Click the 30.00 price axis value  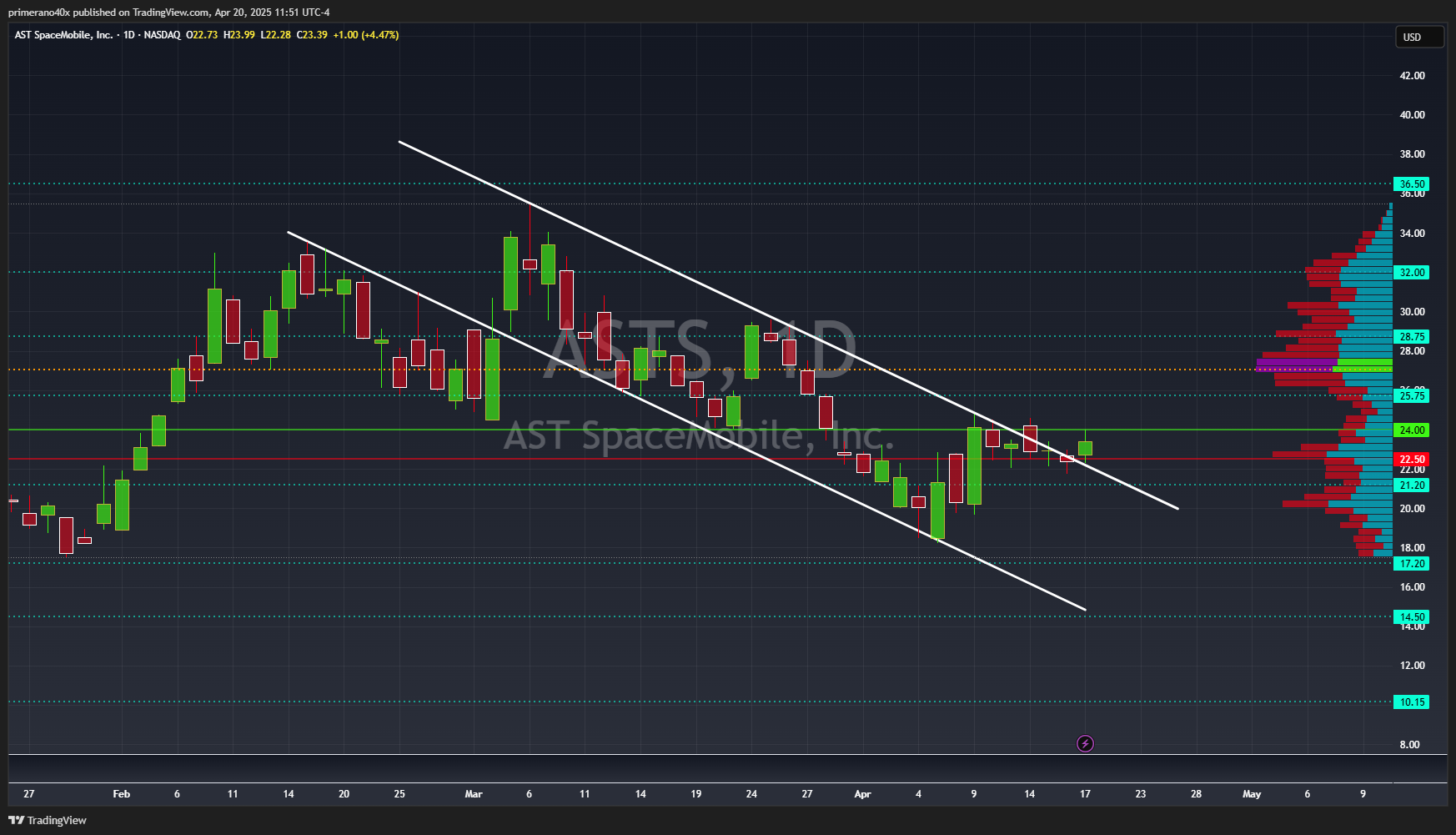(1412, 312)
